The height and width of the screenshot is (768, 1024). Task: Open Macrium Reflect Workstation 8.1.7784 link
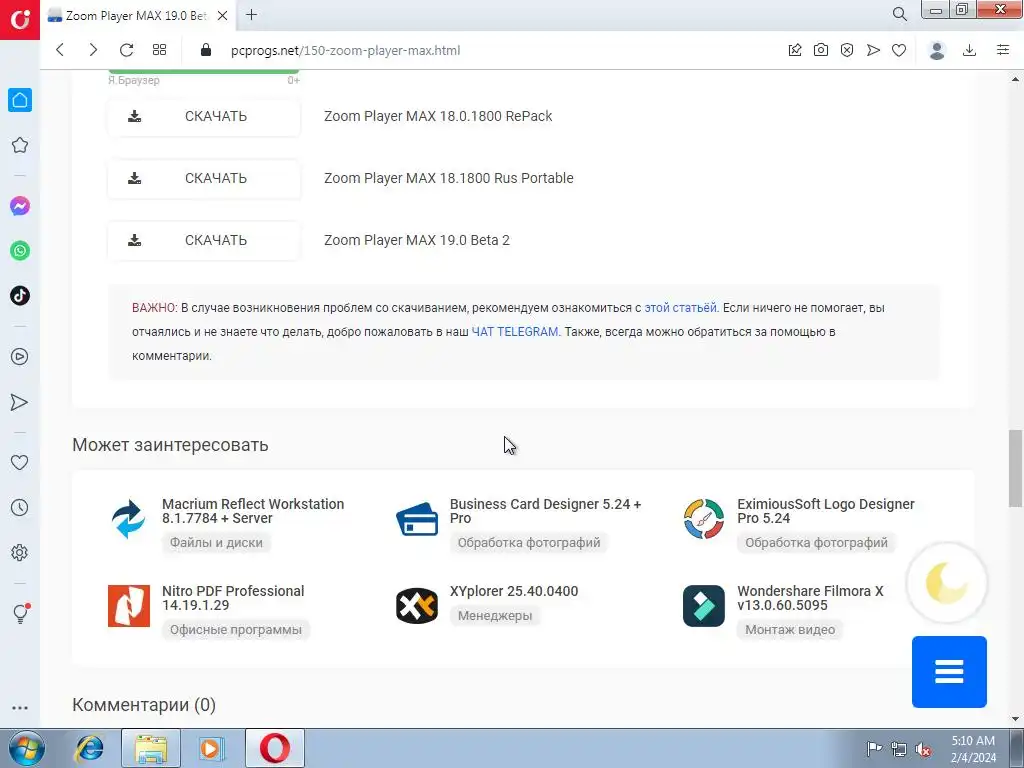[x=253, y=511]
